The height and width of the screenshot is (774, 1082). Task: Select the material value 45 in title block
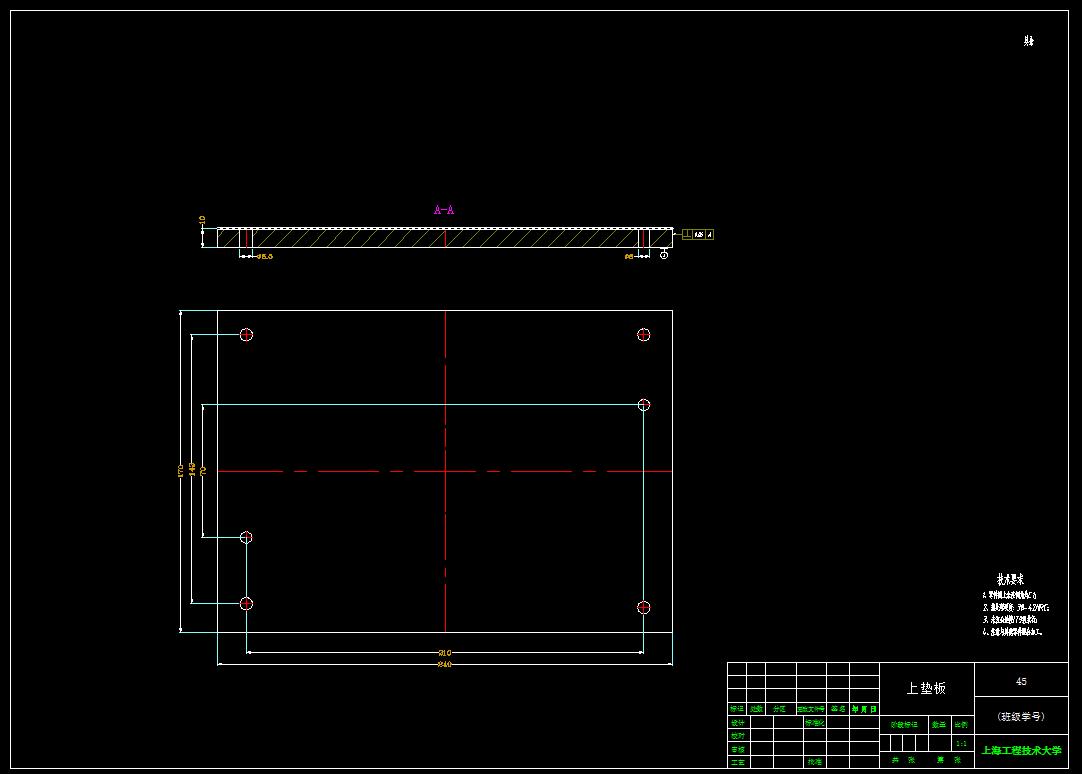click(x=1021, y=681)
